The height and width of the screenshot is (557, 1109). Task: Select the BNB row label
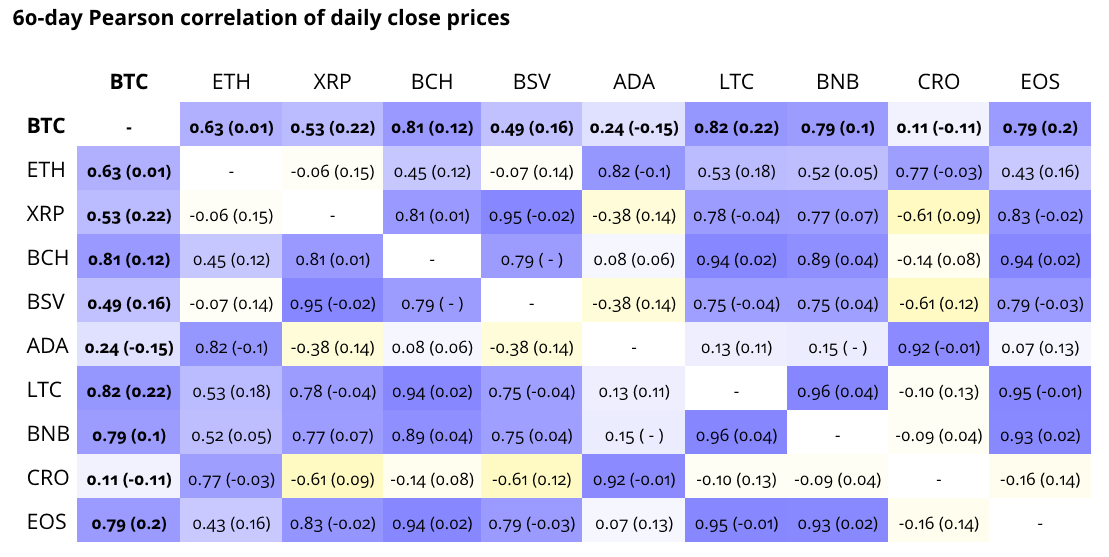[48, 435]
